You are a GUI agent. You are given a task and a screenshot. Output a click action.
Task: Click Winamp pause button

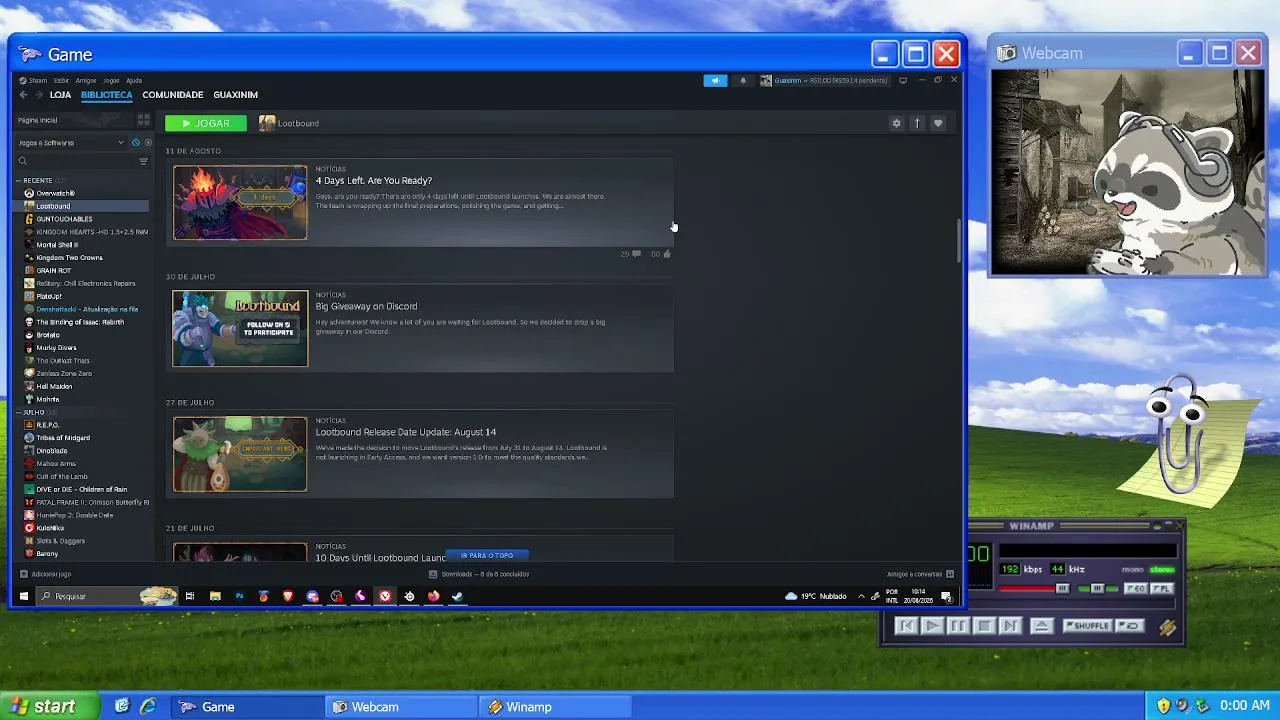click(x=958, y=626)
